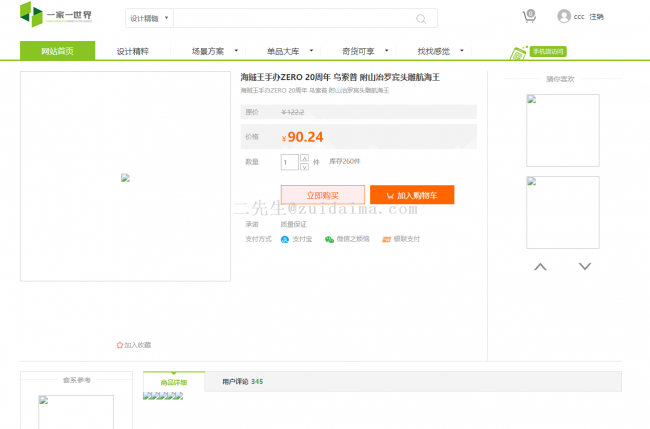
Task: Click the 银联支付 UnionPay icon
Action: [x=386, y=239]
